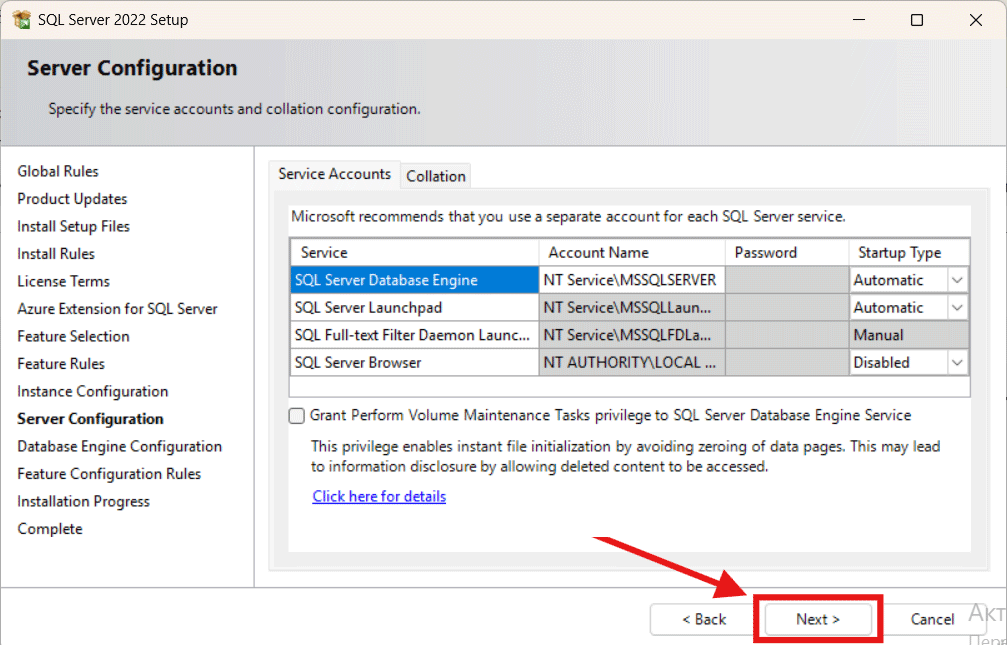The height and width of the screenshot is (645, 1007).
Task: Cancel the SQL Server installation
Action: coord(932,619)
